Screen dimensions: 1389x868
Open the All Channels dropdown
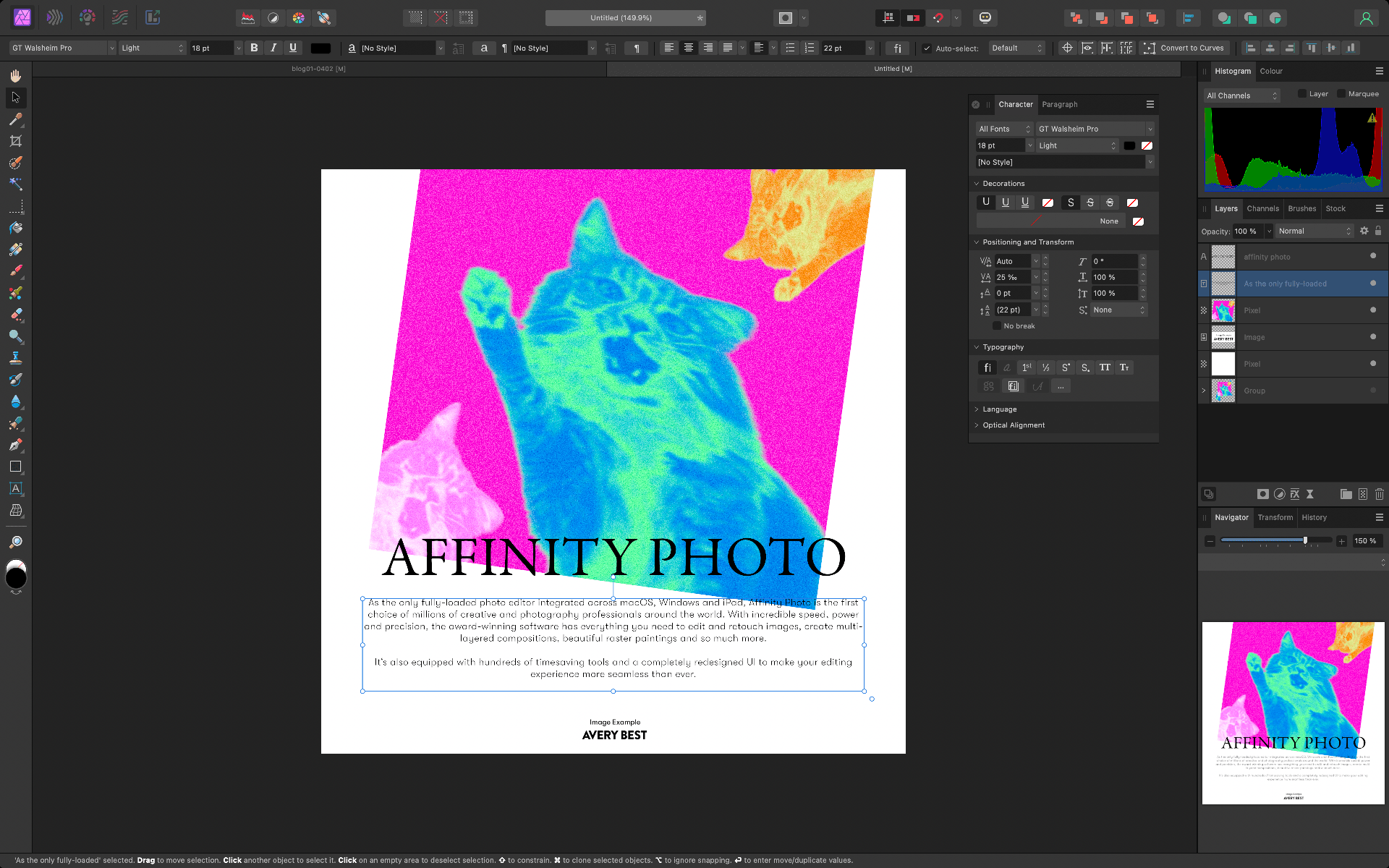[x=1241, y=95]
